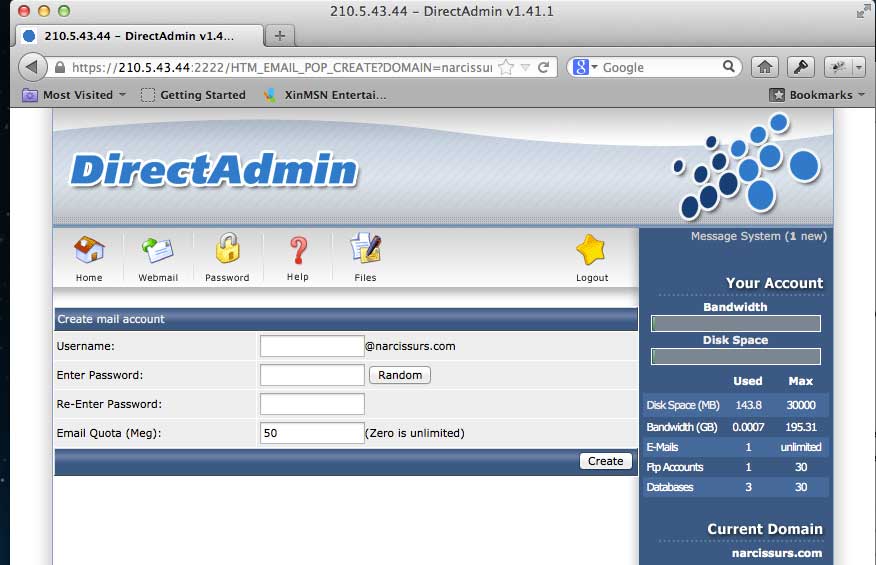Click the Disk Space (MB) row label
The height and width of the screenshot is (565, 876).
pyautogui.click(x=683, y=405)
